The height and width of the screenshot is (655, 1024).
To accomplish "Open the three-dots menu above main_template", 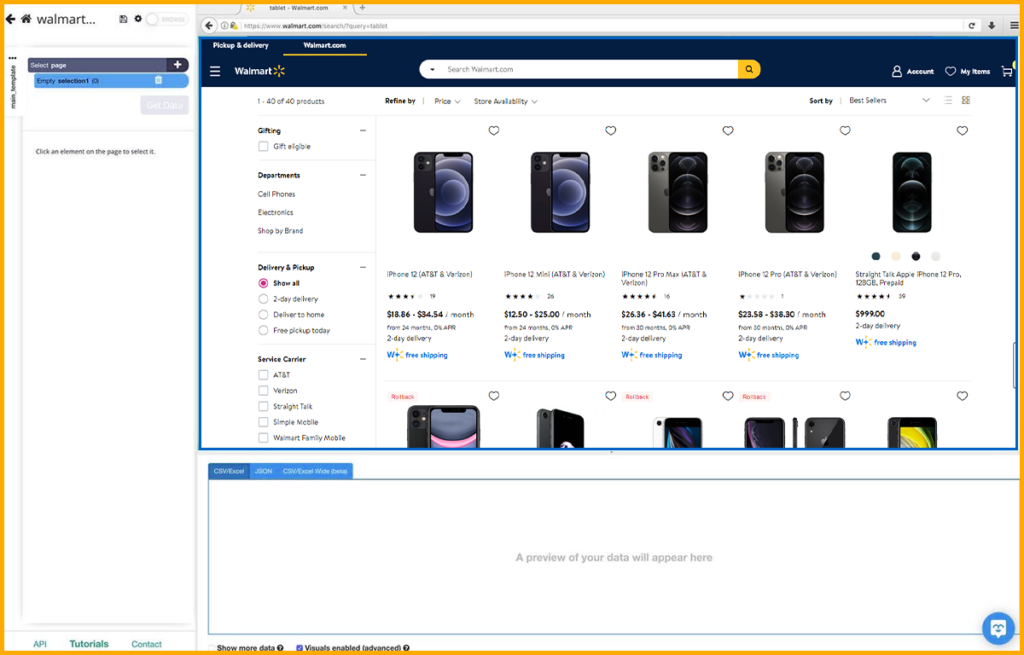I will 12,58.
